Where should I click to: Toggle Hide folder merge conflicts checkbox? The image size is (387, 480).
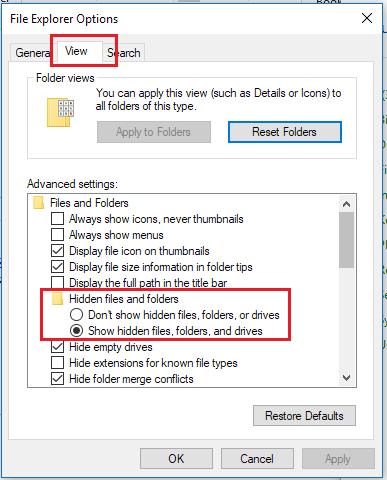[57, 379]
